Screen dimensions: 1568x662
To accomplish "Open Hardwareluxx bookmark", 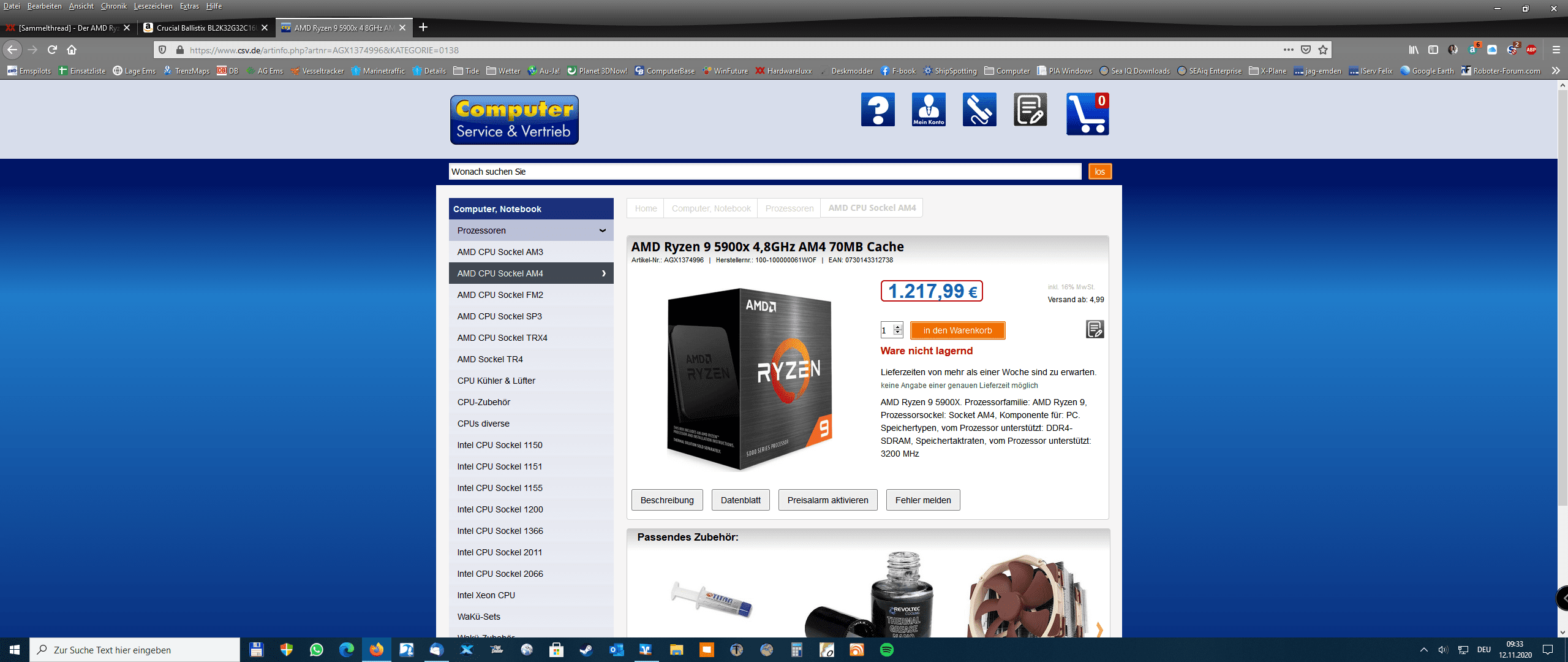I will click(783, 70).
